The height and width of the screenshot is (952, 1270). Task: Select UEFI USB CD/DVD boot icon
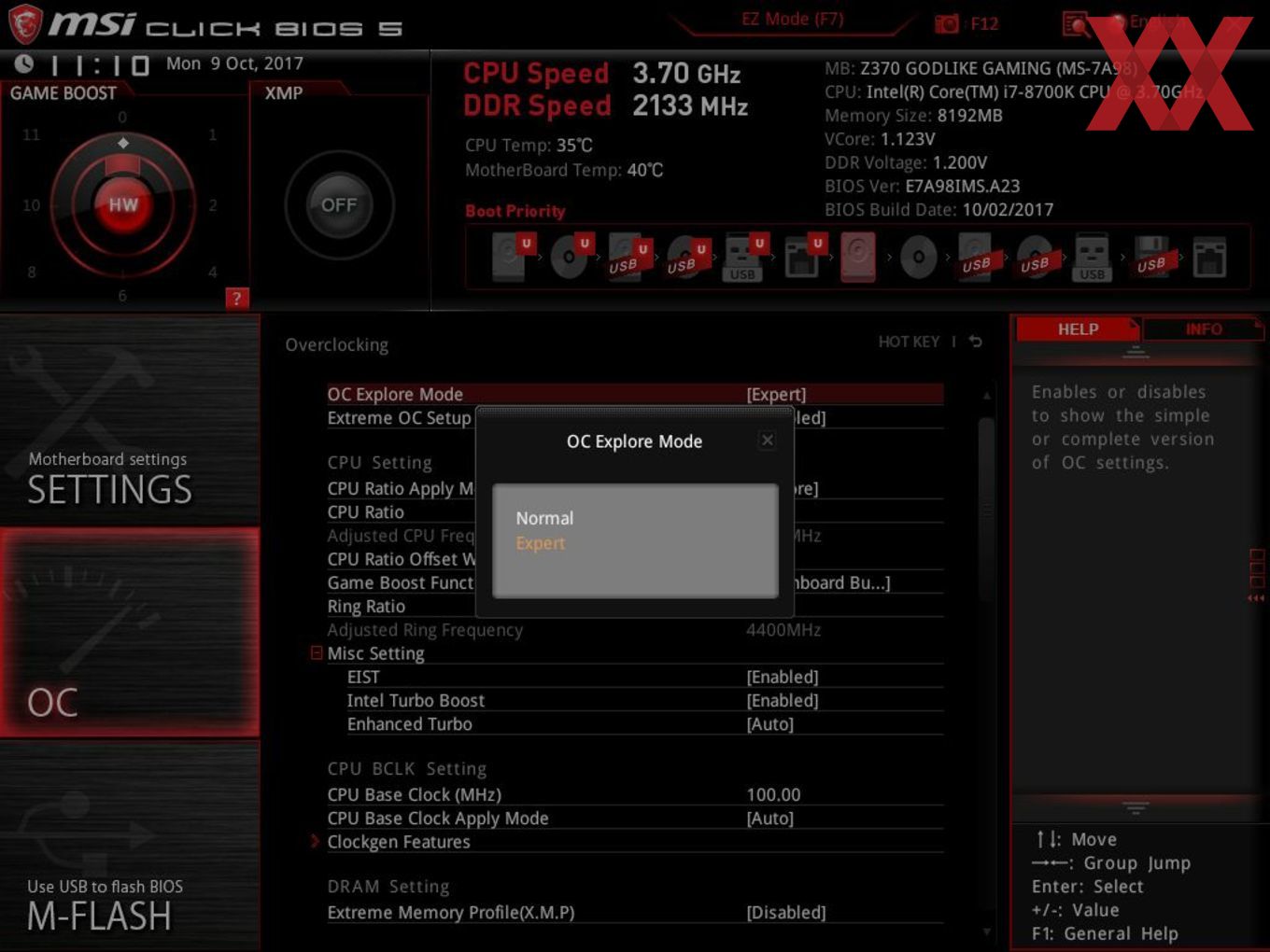686,257
